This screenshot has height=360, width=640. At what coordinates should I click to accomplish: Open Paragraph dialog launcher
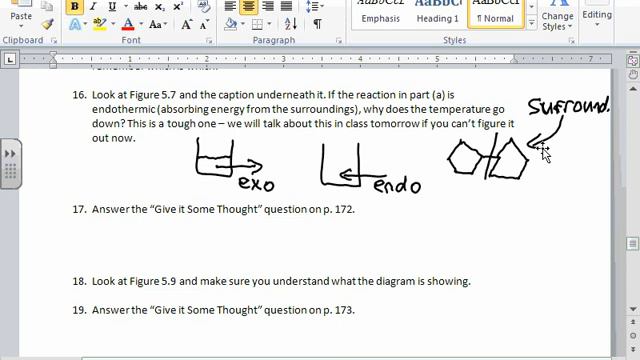point(339,40)
